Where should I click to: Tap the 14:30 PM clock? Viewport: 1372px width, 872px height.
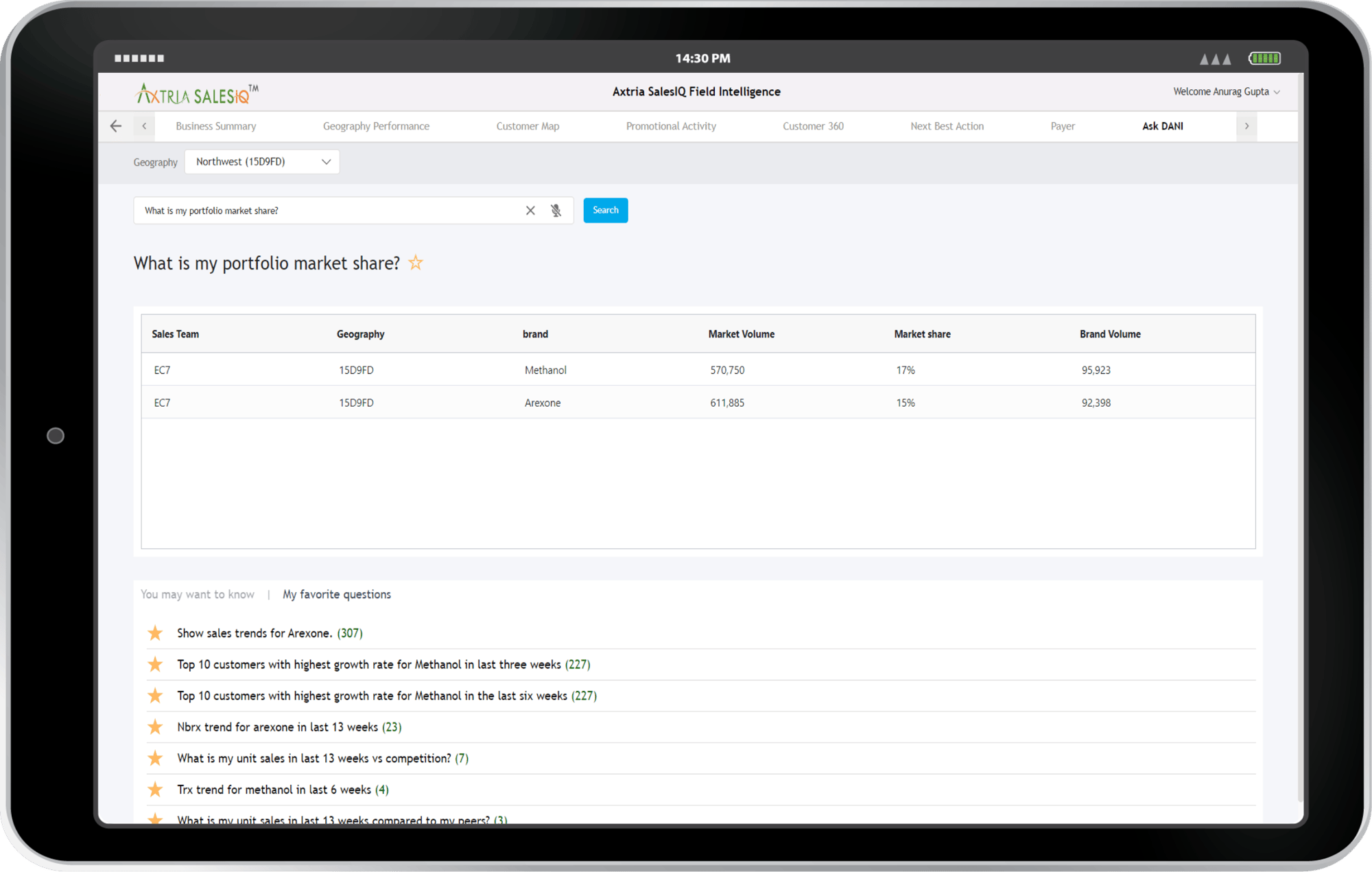click(702, 58)
